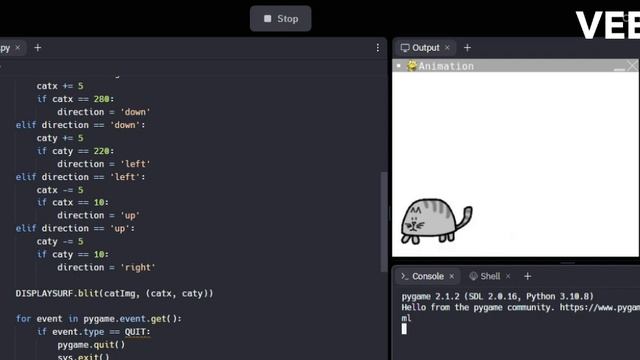Screen dimensions: 640x360
Task: Click the line 'if caty == 220:'
Action: tap(76, 151)
